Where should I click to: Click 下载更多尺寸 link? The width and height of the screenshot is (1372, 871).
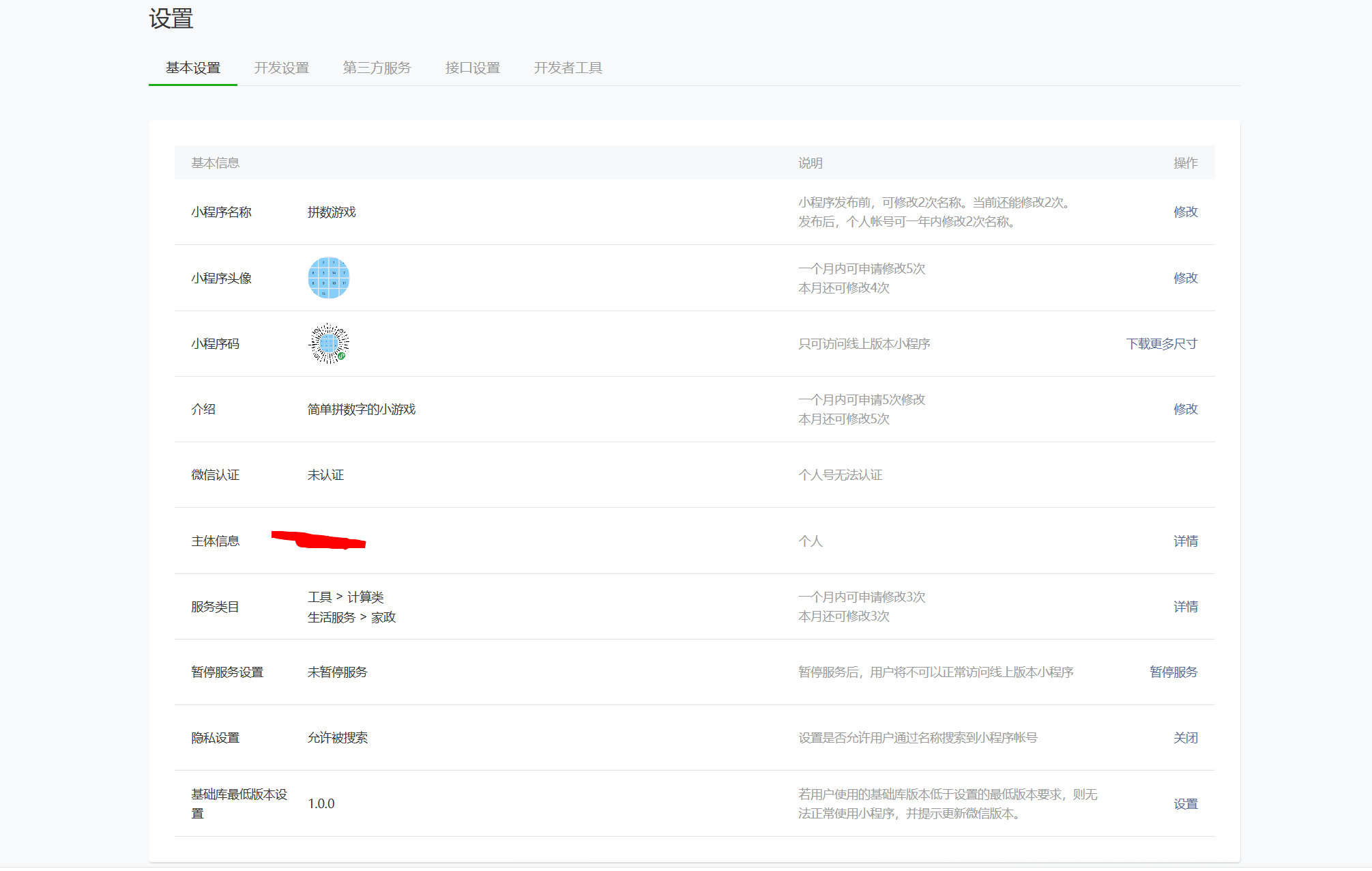[1161, 343]
